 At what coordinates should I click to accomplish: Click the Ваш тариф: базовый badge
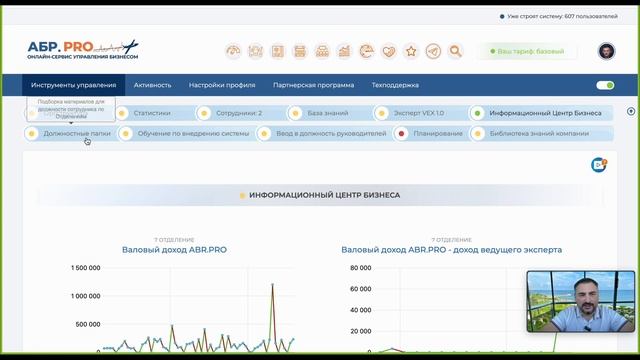click(x=527, y=51)
